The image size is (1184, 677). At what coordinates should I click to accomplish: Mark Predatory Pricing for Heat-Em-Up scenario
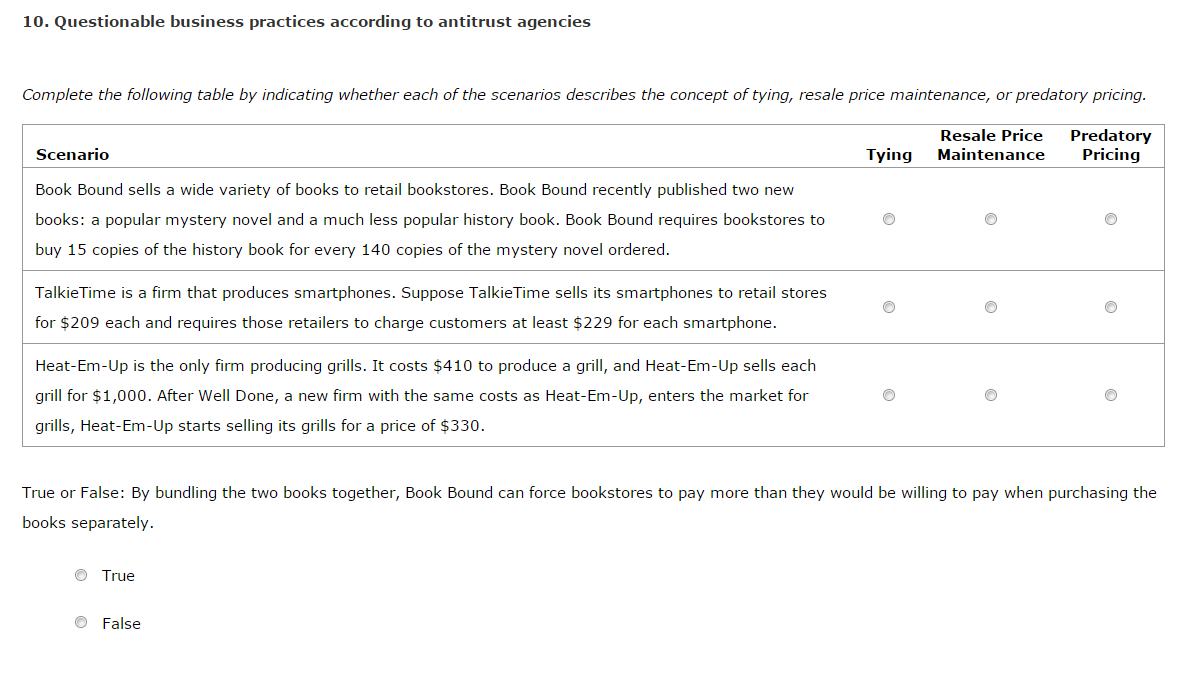click(x=1110, y=395)
